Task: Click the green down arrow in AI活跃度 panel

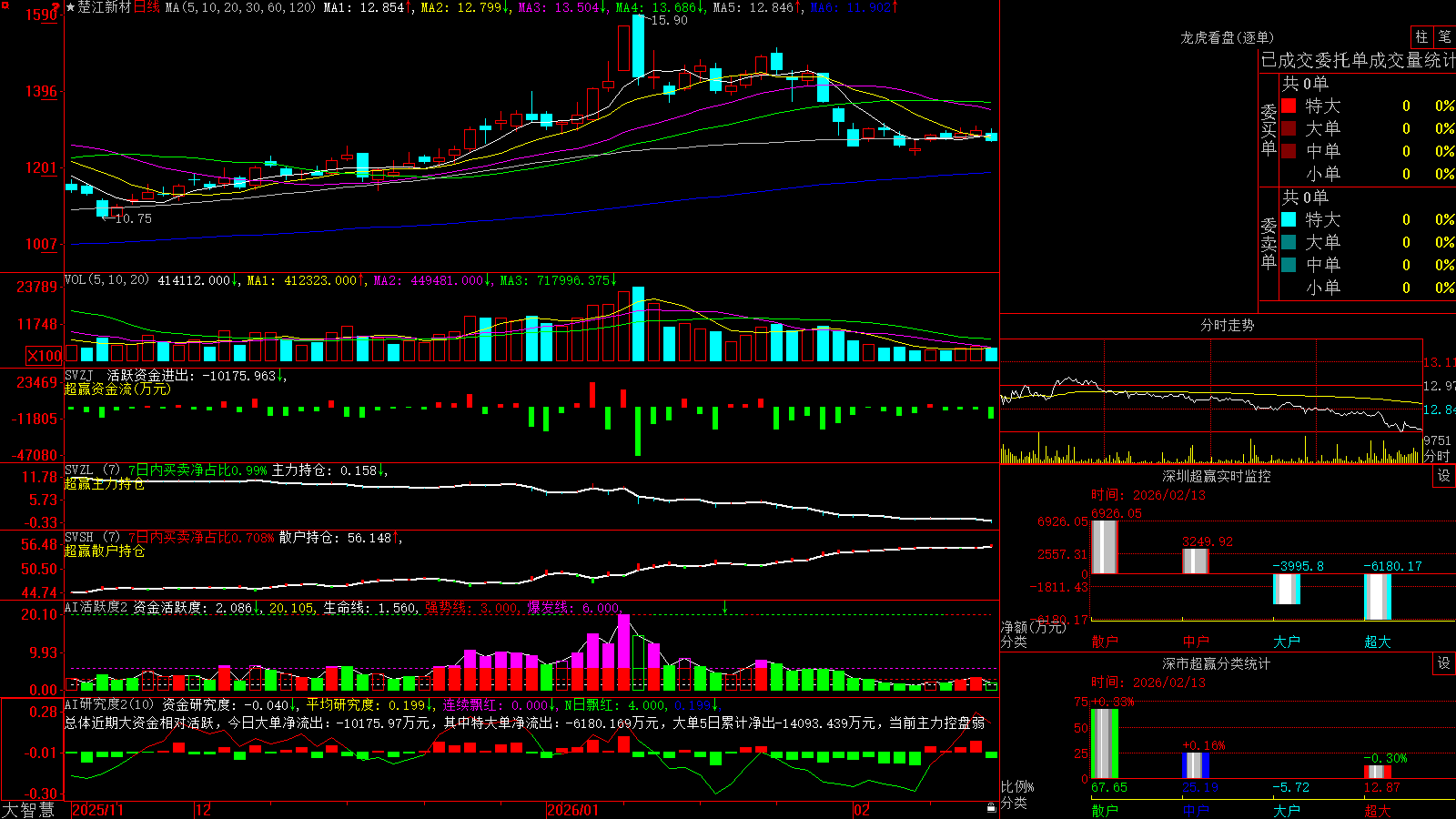Action: (x=725, y=607)
